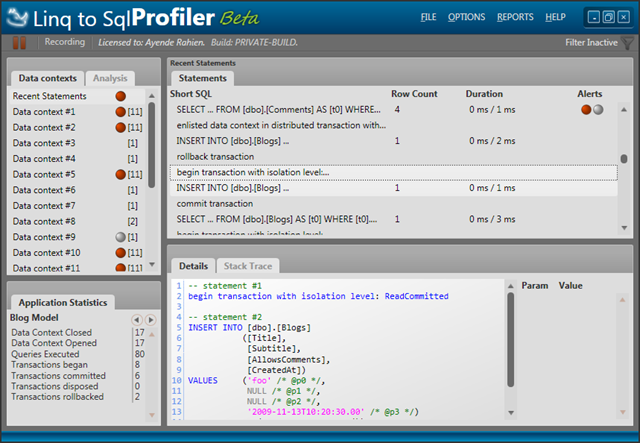Select the rollback transaction statement

point(393,156)
